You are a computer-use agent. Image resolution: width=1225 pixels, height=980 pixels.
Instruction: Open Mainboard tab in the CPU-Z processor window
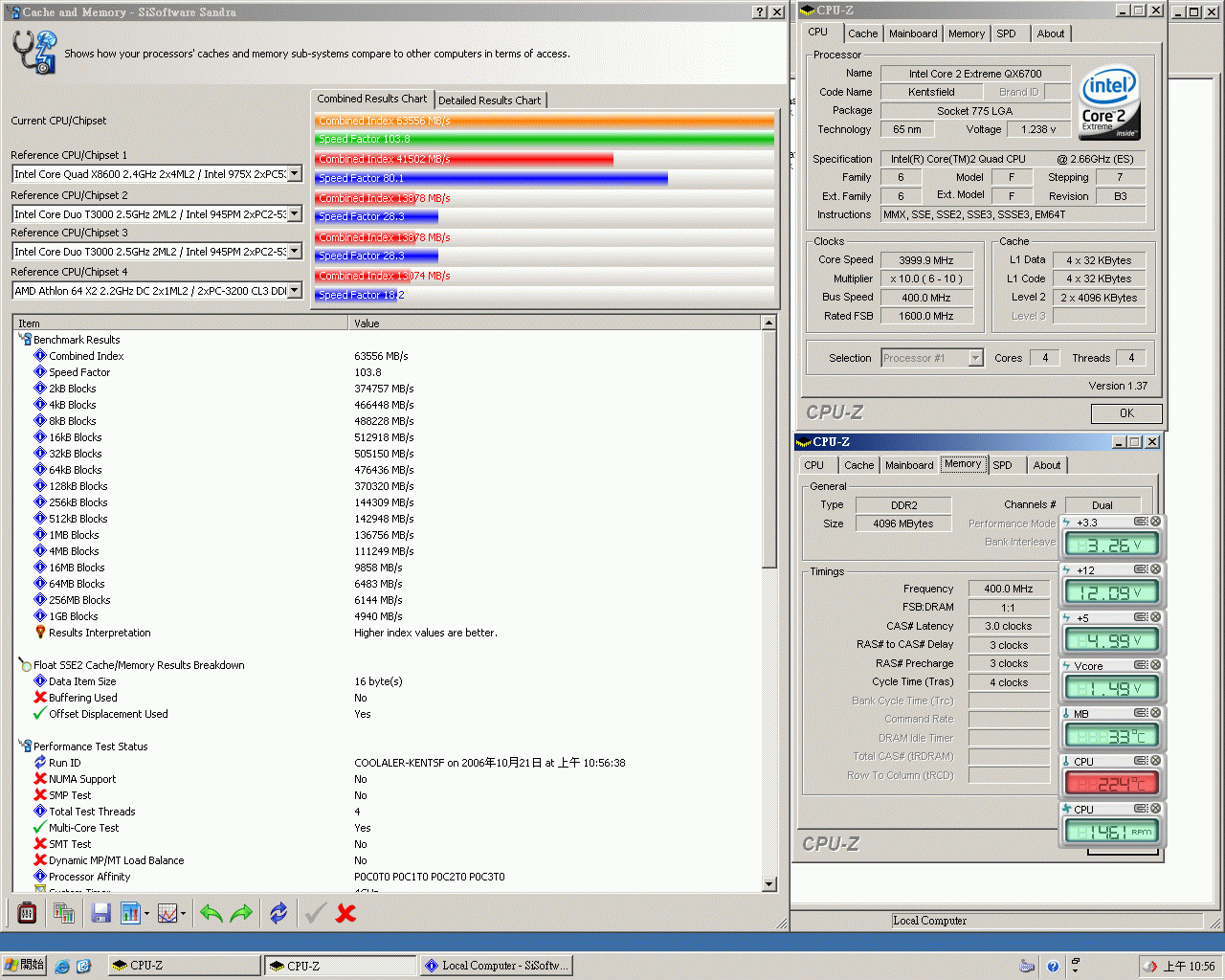tap(913, 33)
